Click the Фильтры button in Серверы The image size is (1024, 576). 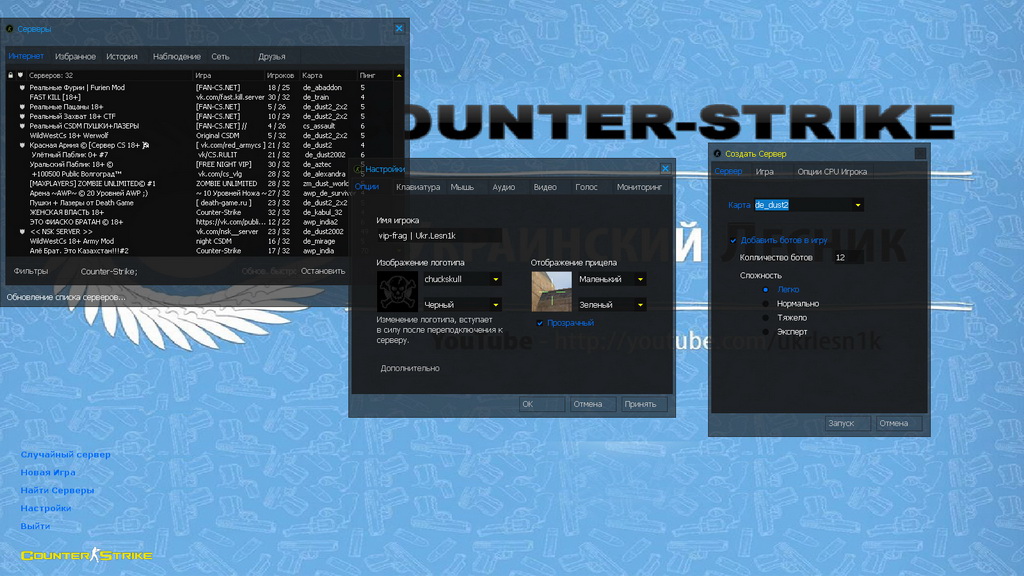[31, 271]
